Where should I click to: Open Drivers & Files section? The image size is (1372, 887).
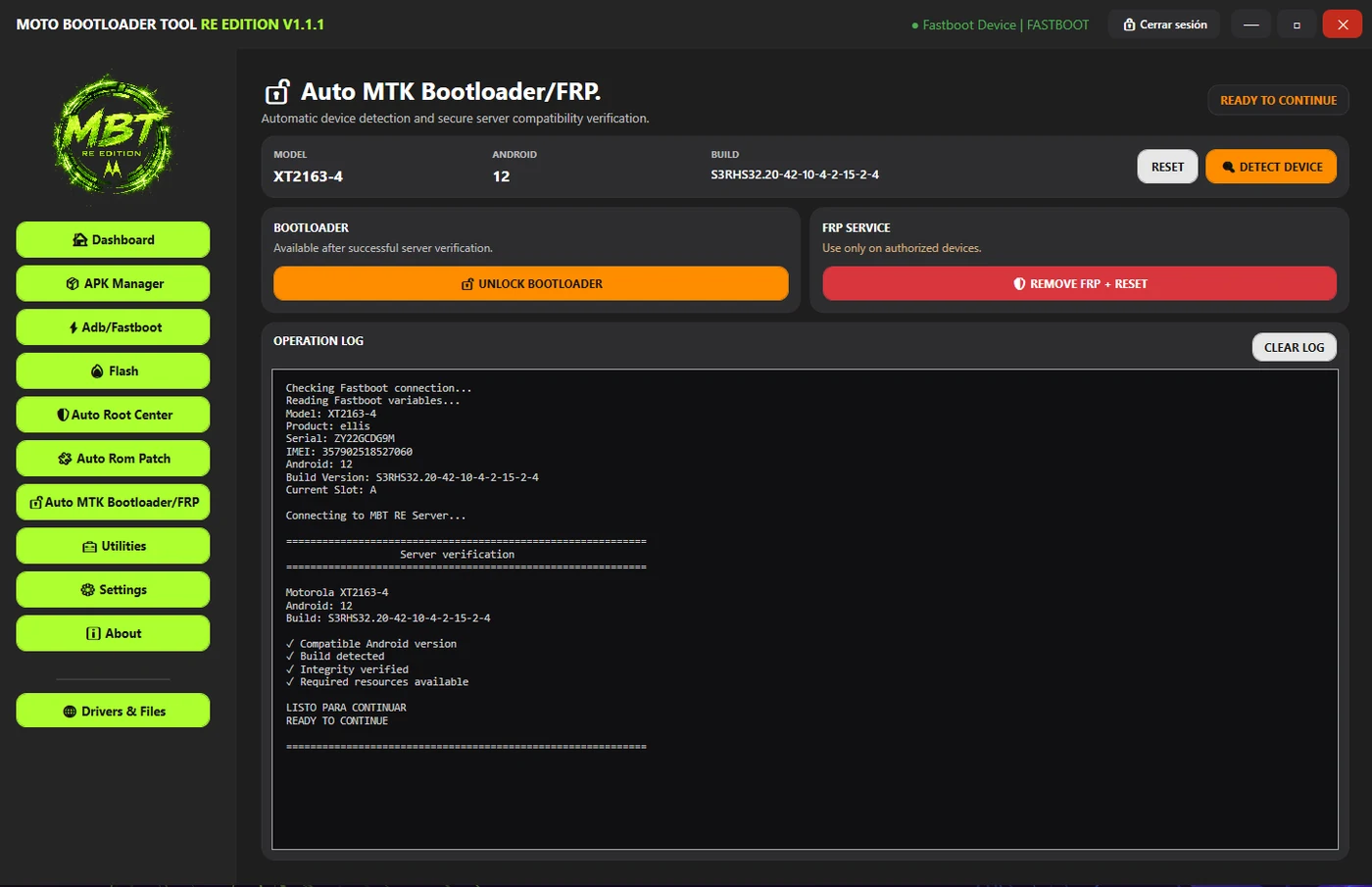(113, 711)
